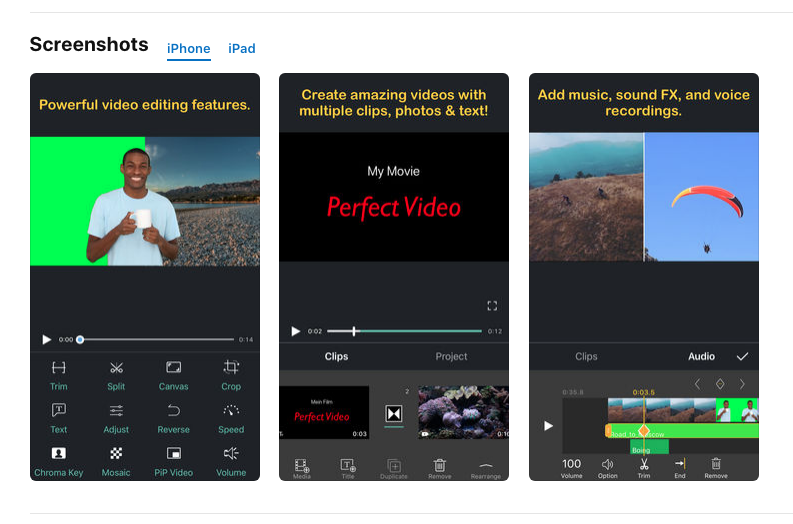Go to previous keyframe chevron
This screenshot has width=793, height=524.
coord(697,384)
